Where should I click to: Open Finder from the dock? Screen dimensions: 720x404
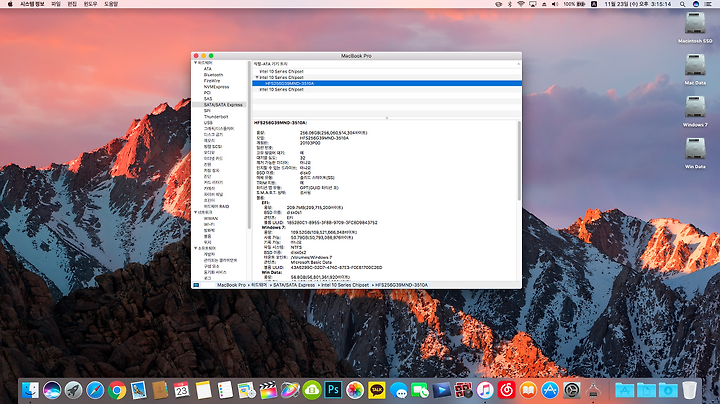(x=30, y=390)
